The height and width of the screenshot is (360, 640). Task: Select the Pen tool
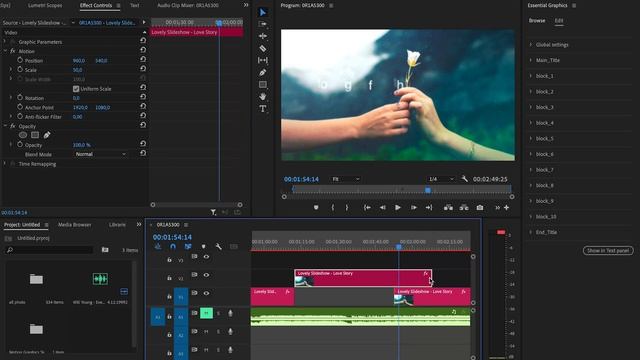click(x=262, y=72)
